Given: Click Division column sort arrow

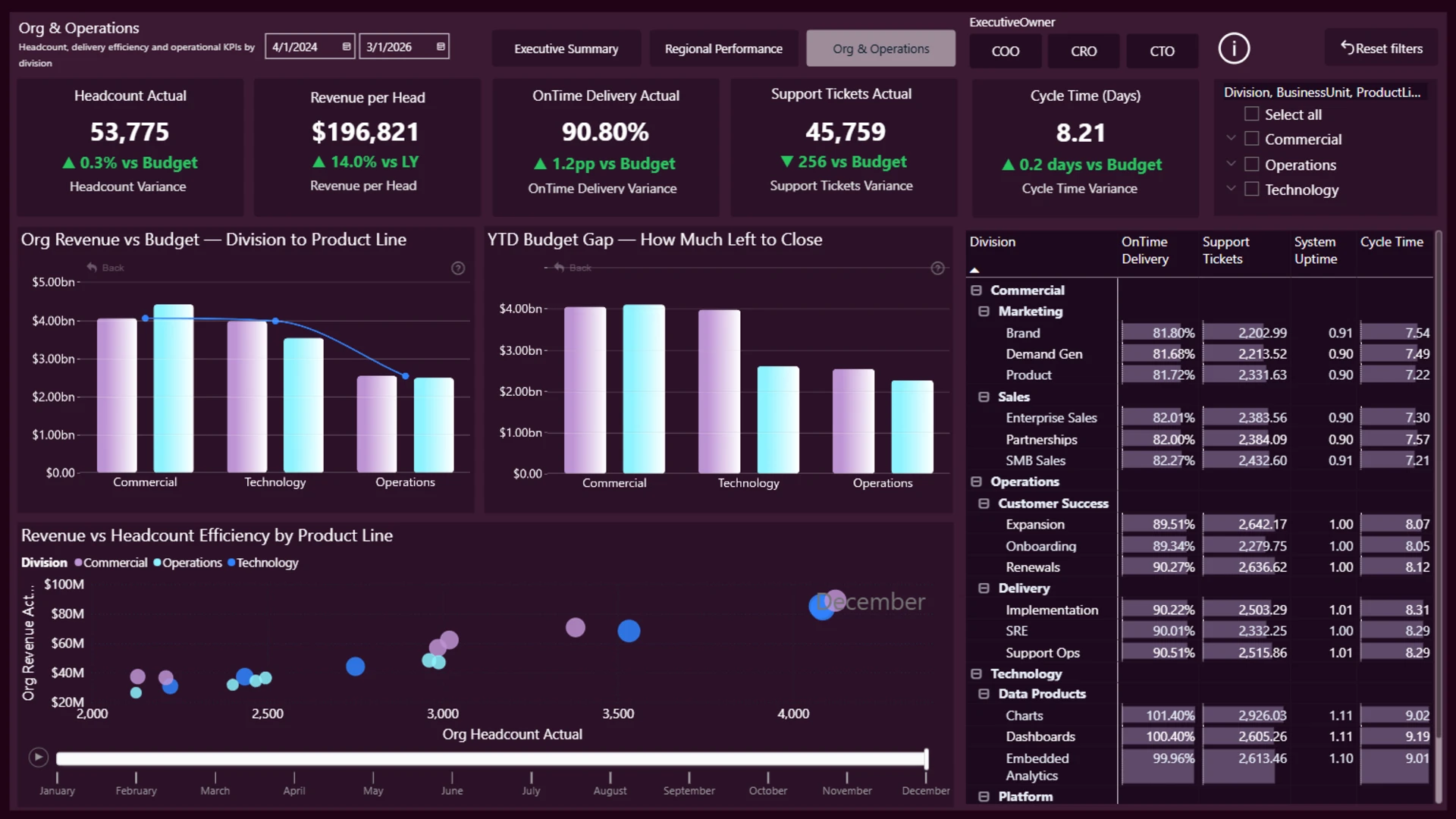Looking at the screenshot, I should [x=974, y=270].
